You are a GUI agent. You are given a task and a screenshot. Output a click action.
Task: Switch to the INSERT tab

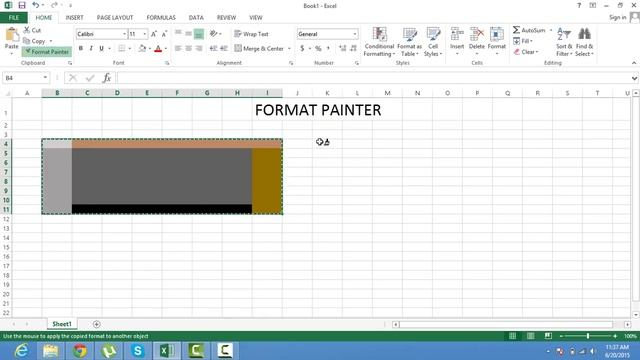tap(74, 18)
